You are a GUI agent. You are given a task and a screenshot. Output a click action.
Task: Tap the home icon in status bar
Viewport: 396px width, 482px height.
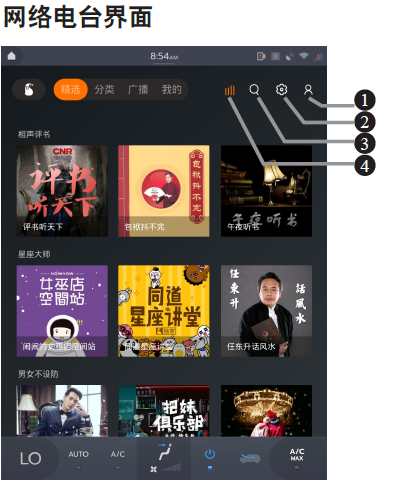click(x=12, y=56)
